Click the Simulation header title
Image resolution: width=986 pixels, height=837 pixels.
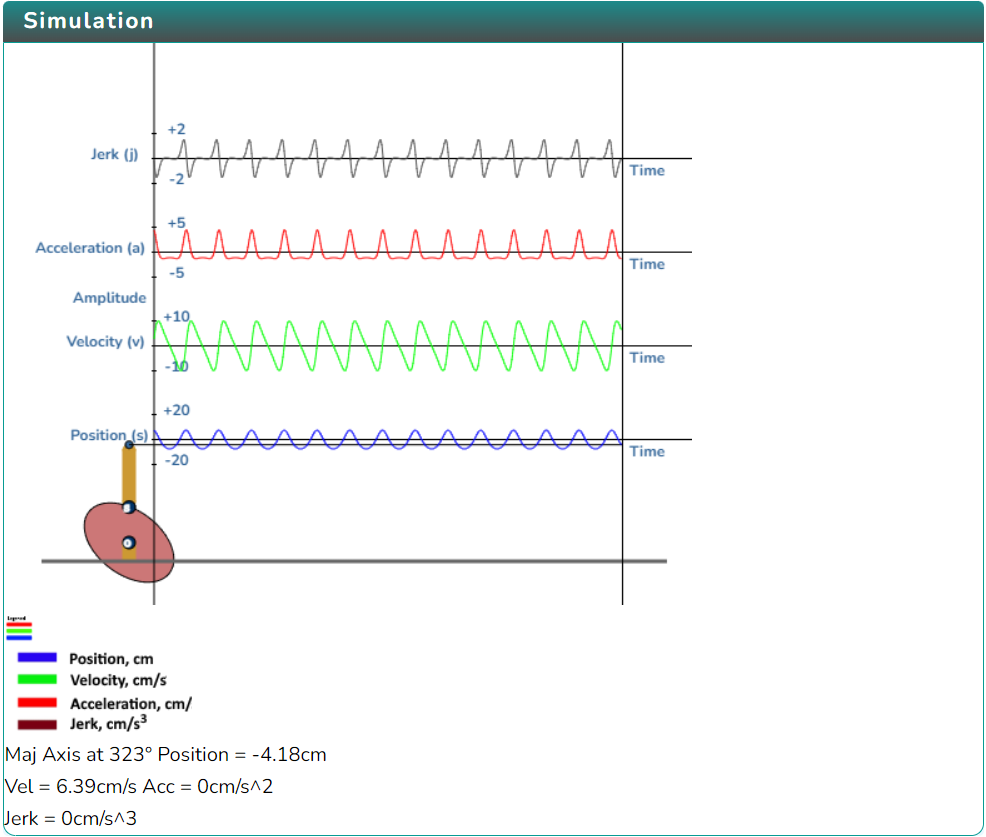click(x=89, y=21)
